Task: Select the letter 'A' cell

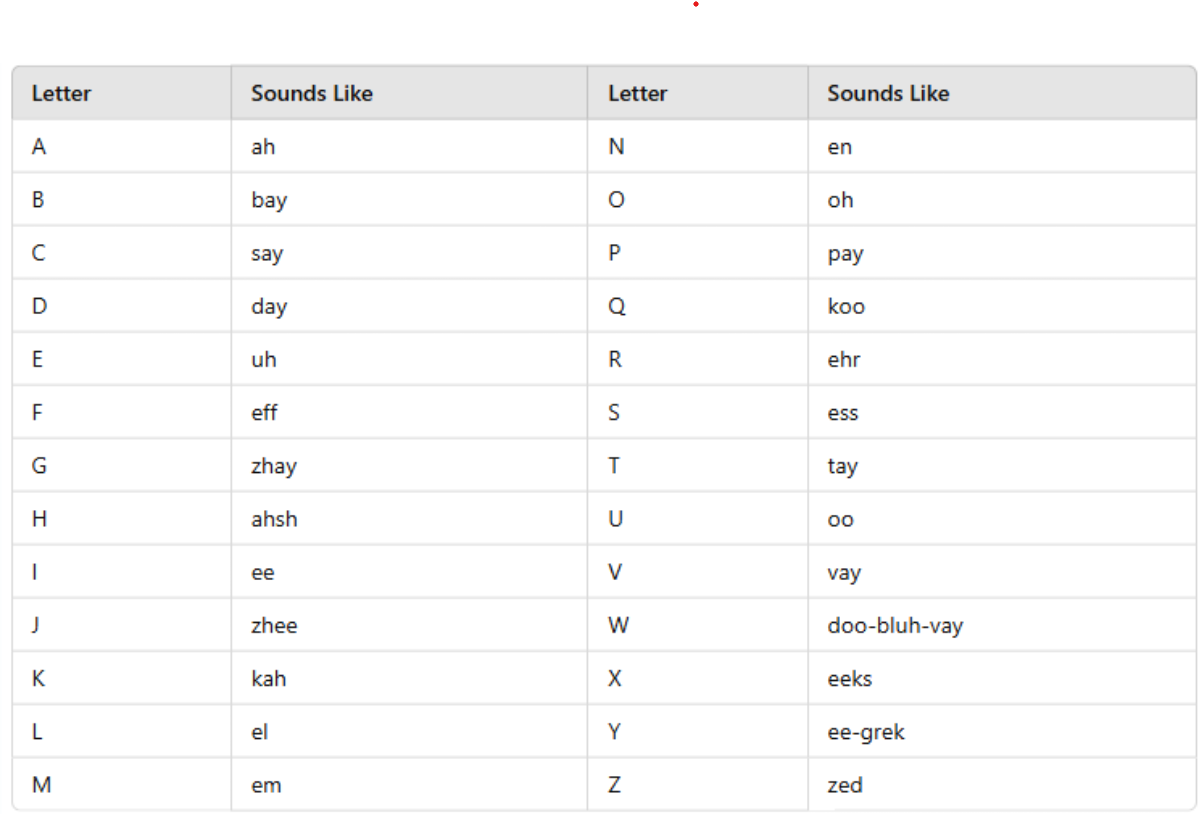Action: [x=121, y=147]
